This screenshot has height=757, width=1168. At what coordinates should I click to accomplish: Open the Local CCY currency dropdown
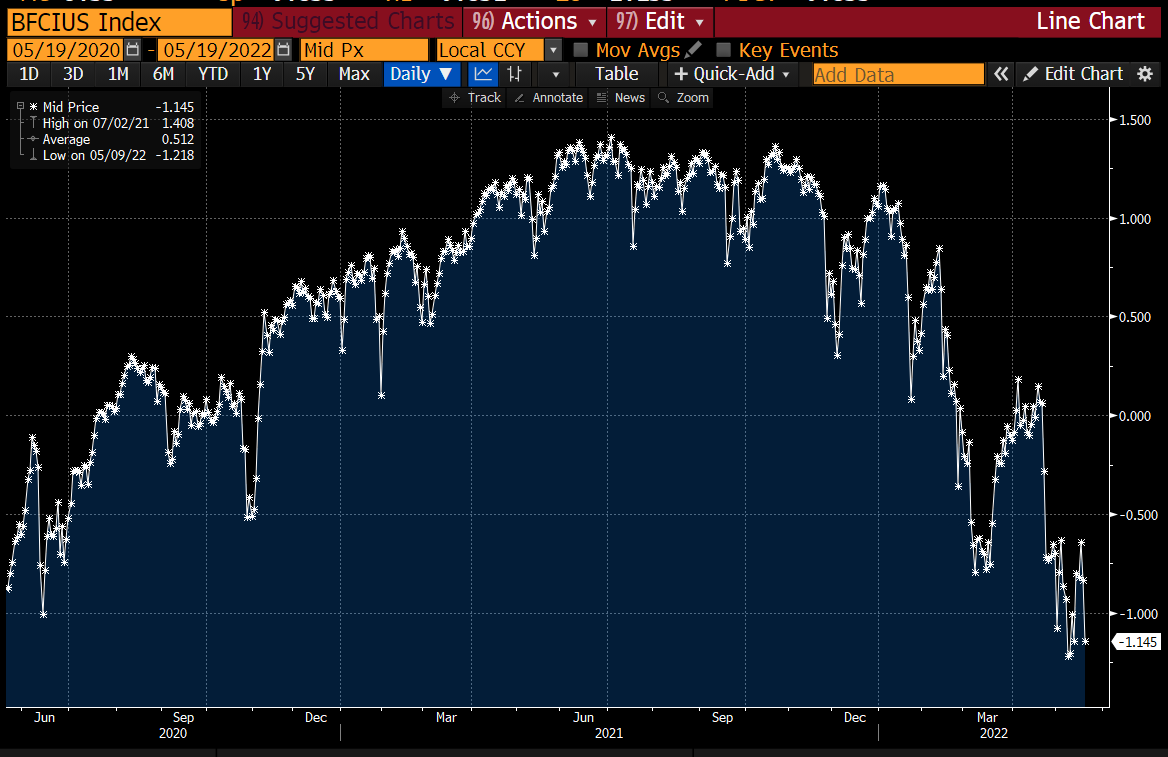[x=553, y=50]
